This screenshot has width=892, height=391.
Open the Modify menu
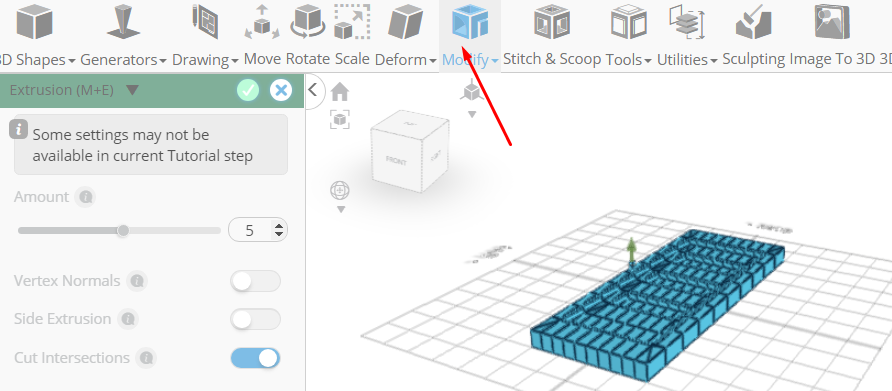[x=470, y=59]
